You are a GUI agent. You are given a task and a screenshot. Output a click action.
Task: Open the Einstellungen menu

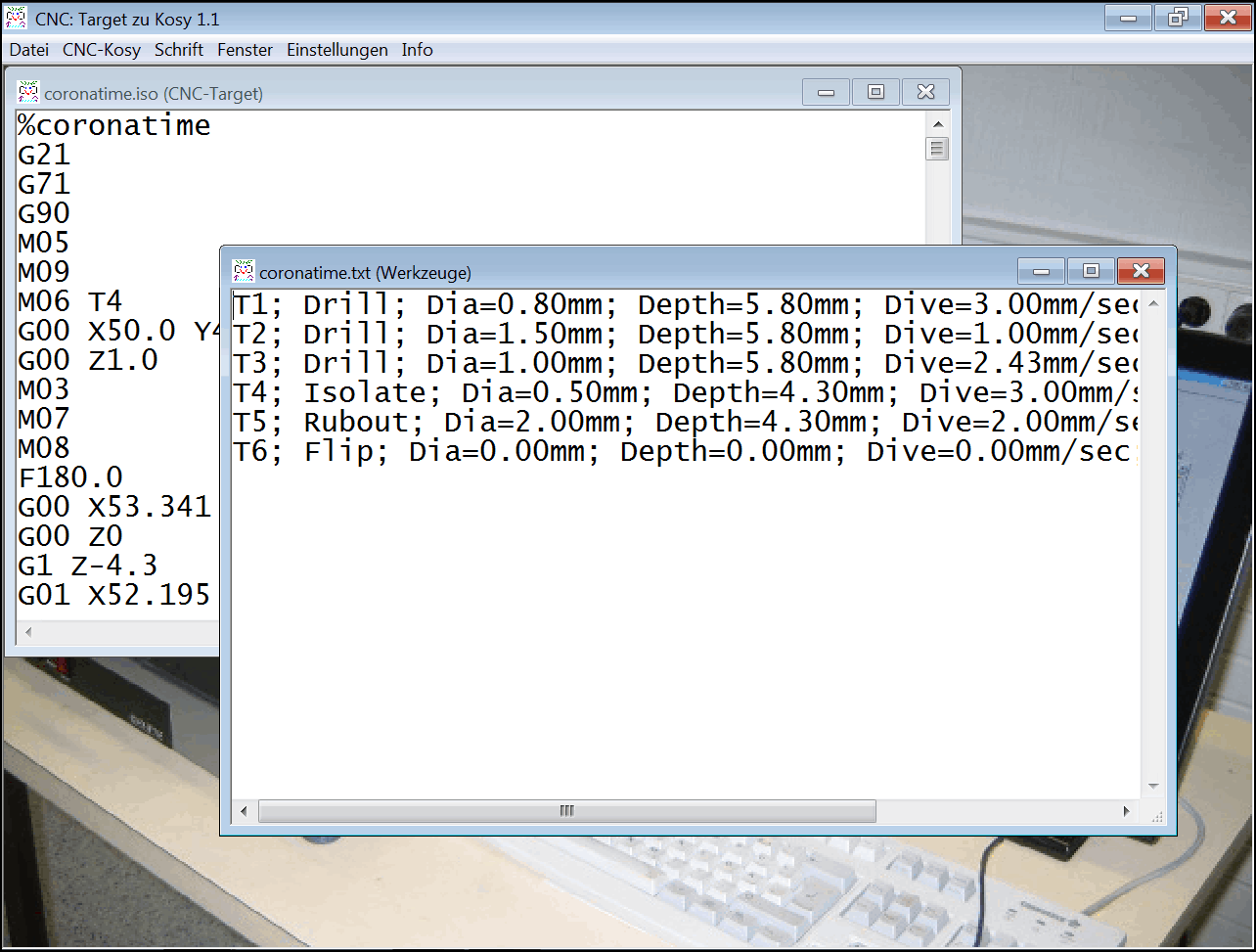[x=336, y=50]
